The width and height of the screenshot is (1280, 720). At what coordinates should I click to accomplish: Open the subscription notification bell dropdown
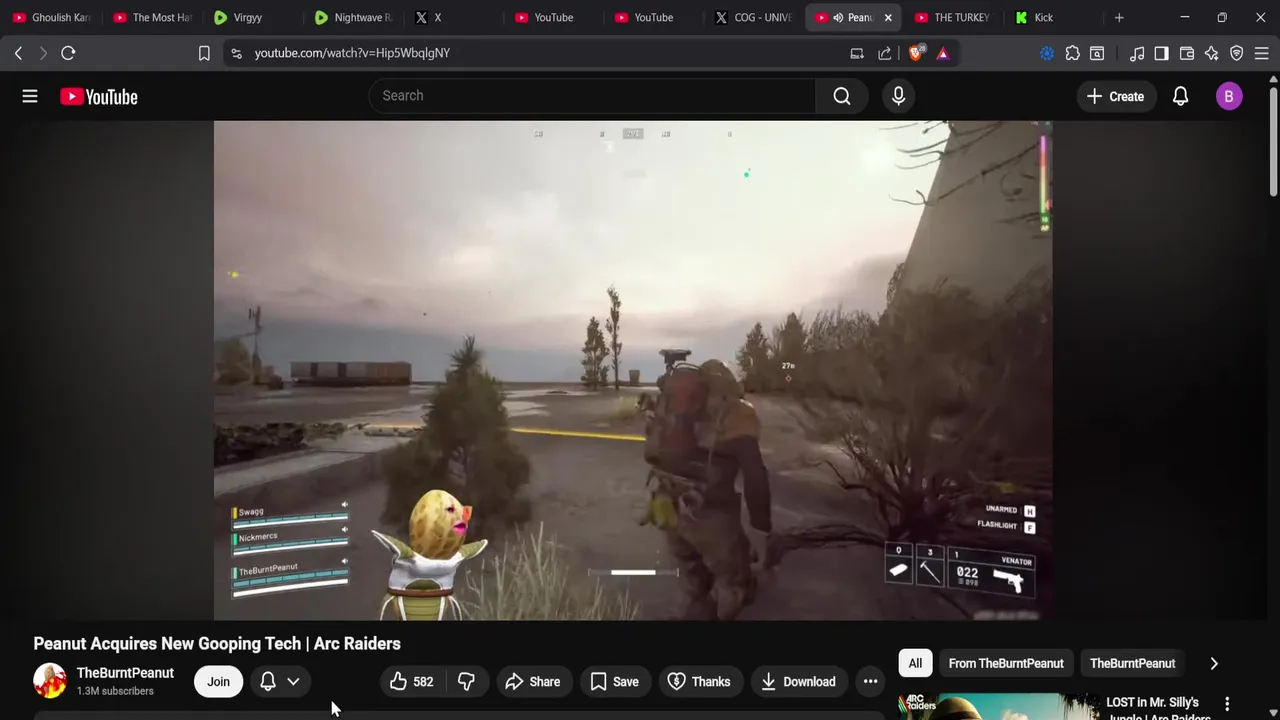tap(280, 682)
